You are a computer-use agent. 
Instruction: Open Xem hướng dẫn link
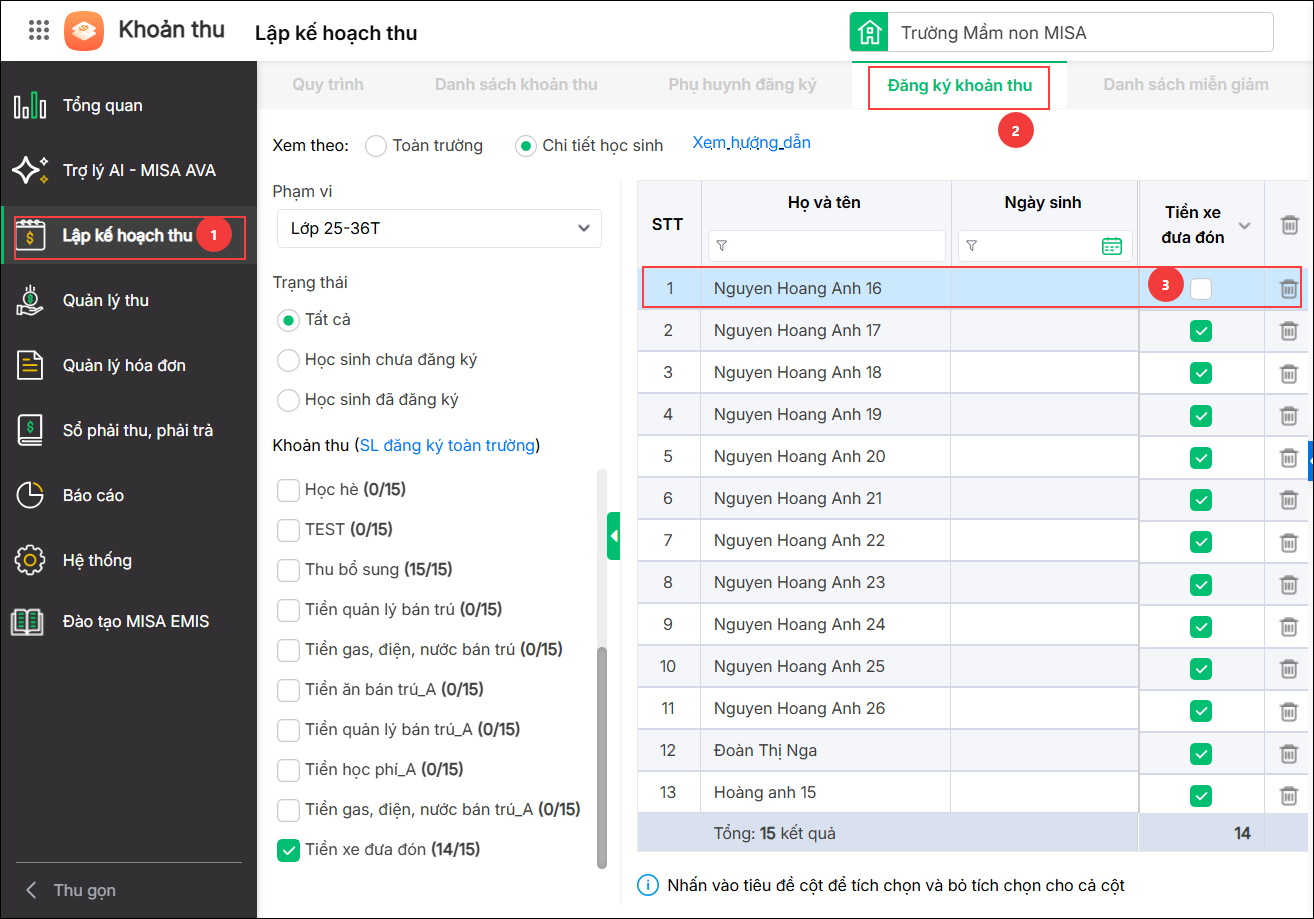tap(752, 143)
